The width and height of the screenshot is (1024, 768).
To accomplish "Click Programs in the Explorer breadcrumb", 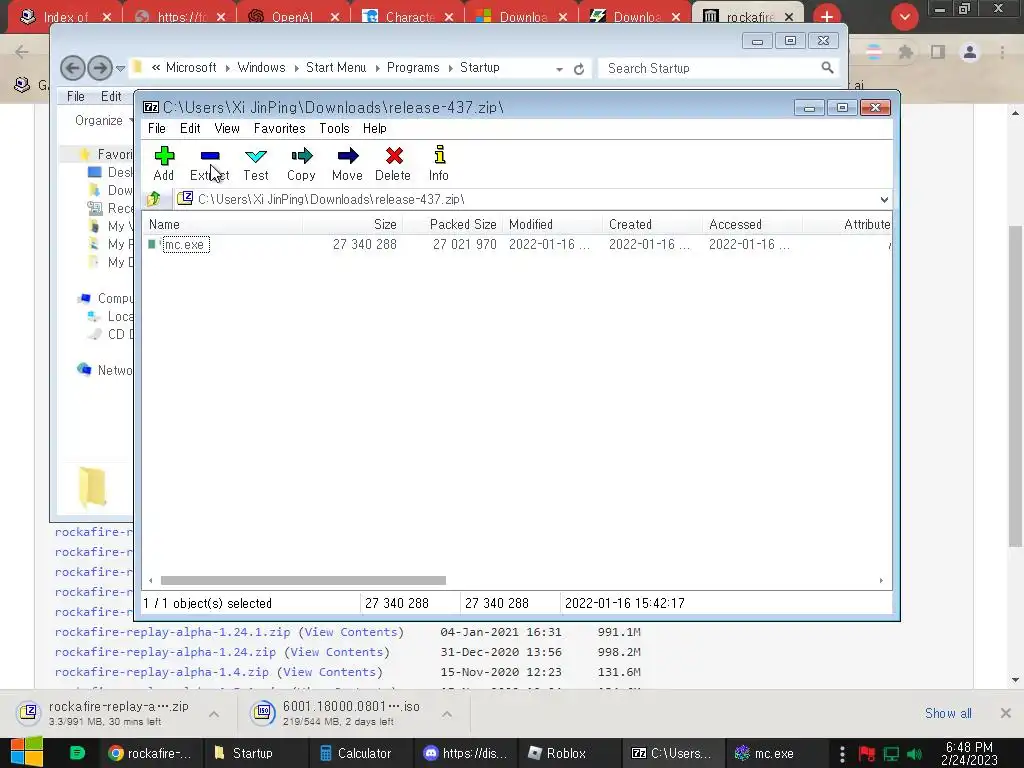I will (413, 68).
